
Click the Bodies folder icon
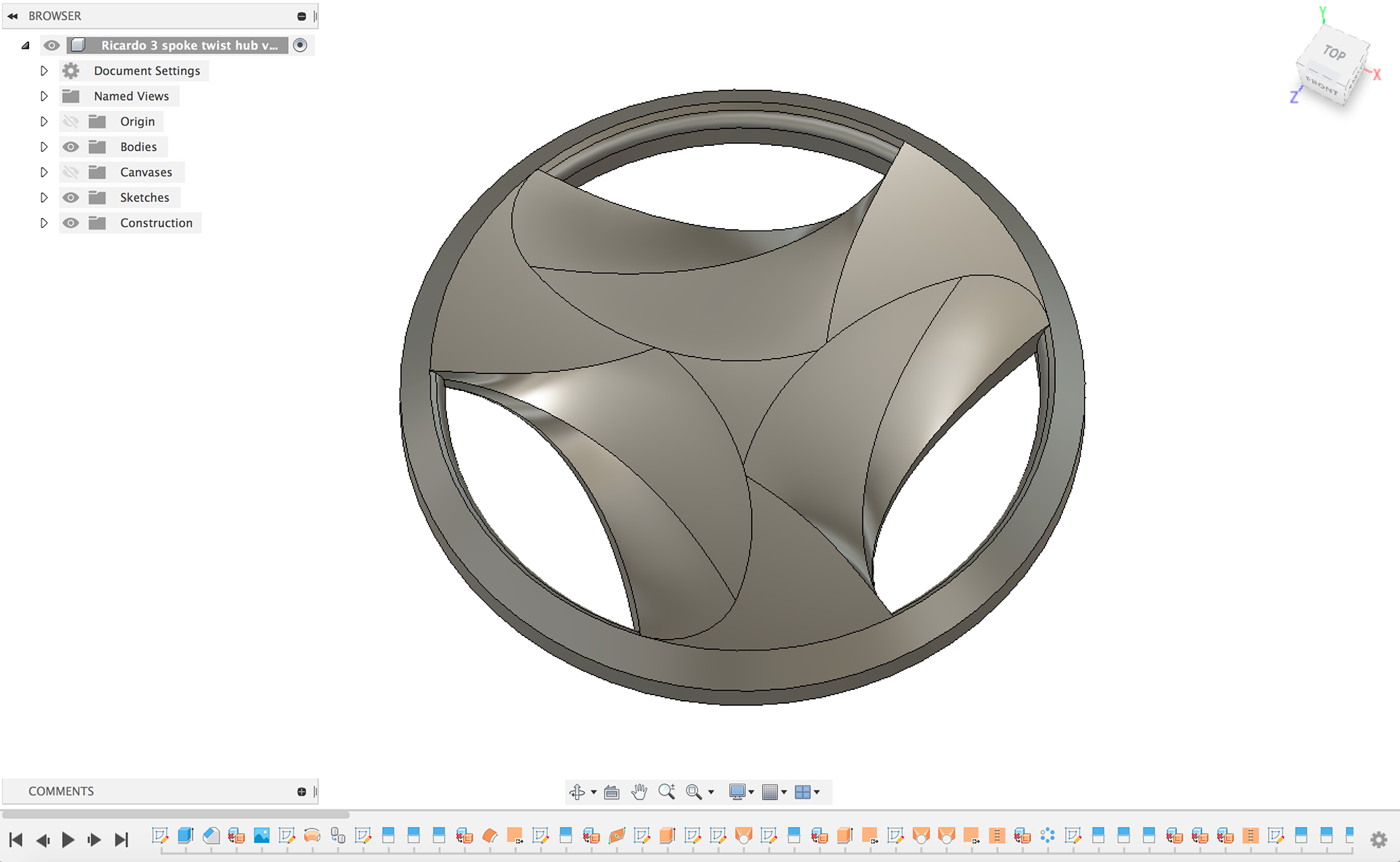click(97, 147)
